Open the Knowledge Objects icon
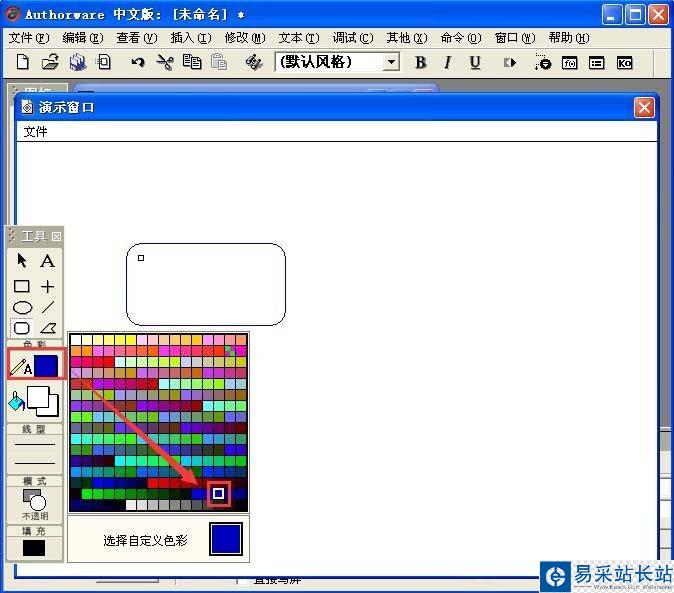The width and height of the screenshot is (674, 593). click(x=624, y=63)
